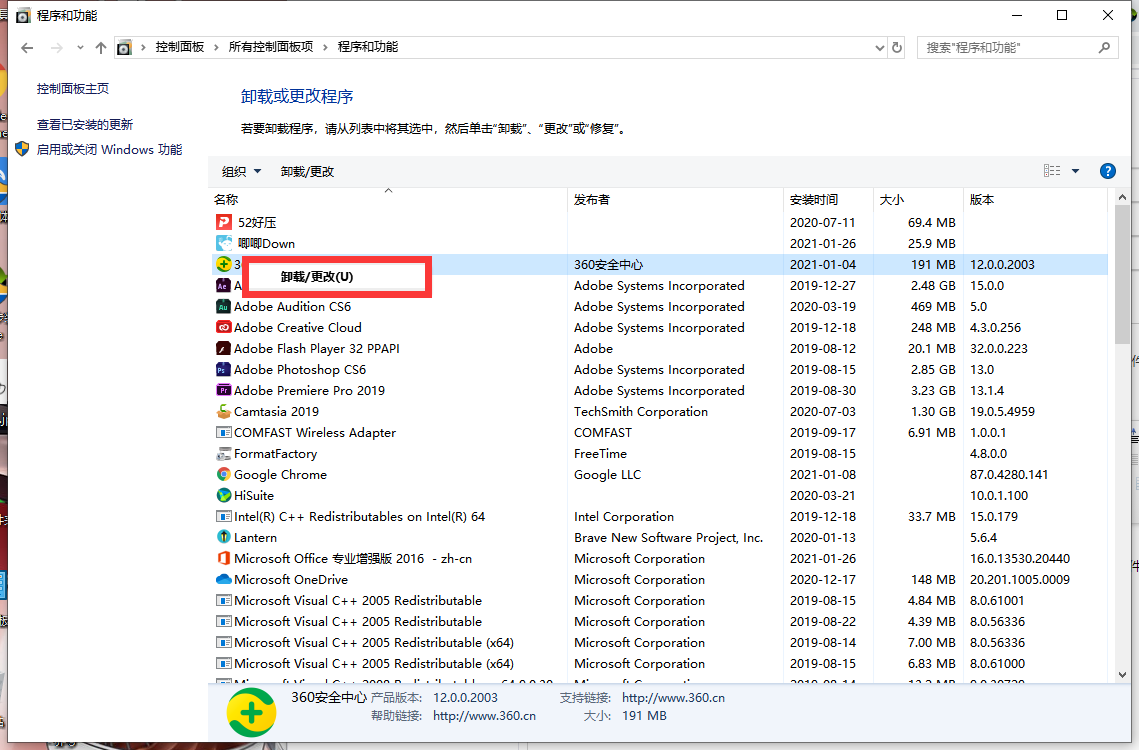This screenshot has height=750, width=1139.
Task: Open 查看已安装的更新 link
Action: tap(85, 125)
